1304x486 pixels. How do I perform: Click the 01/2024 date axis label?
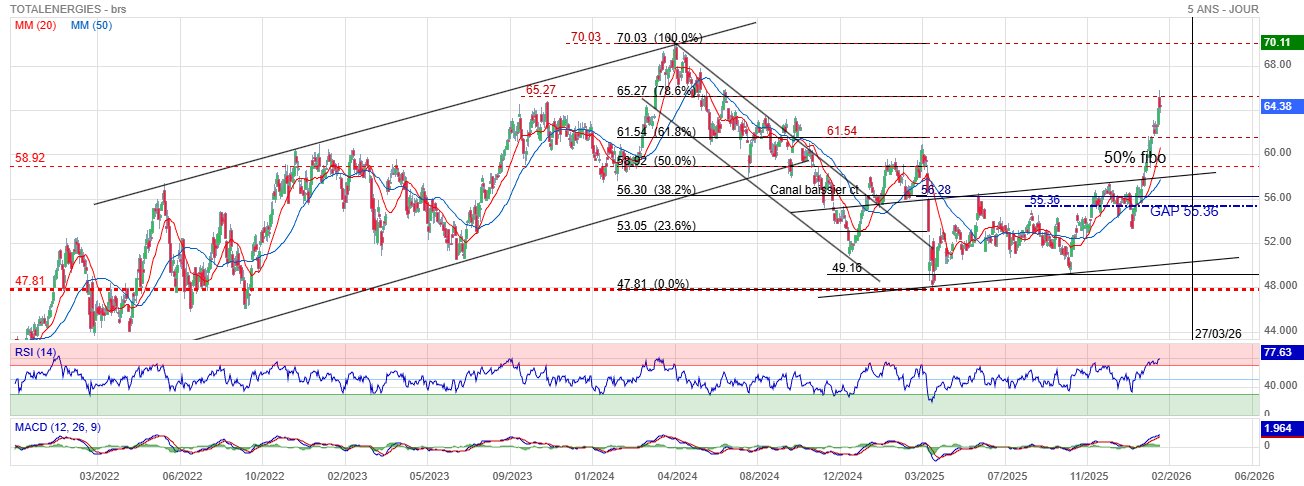[x=594, y=477]
